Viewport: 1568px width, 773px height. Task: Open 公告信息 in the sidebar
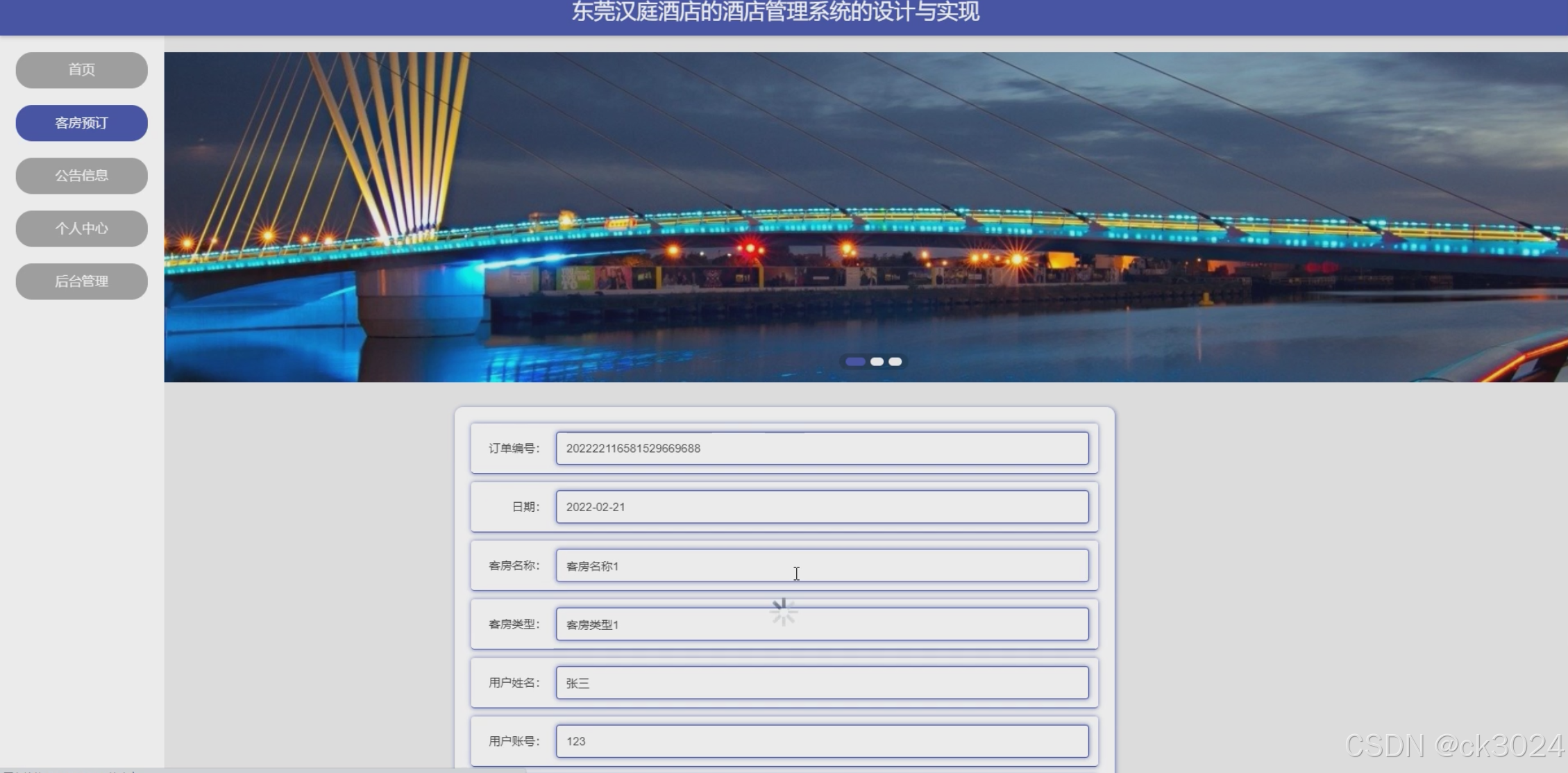pyautogui.click(x=81, y=176)
